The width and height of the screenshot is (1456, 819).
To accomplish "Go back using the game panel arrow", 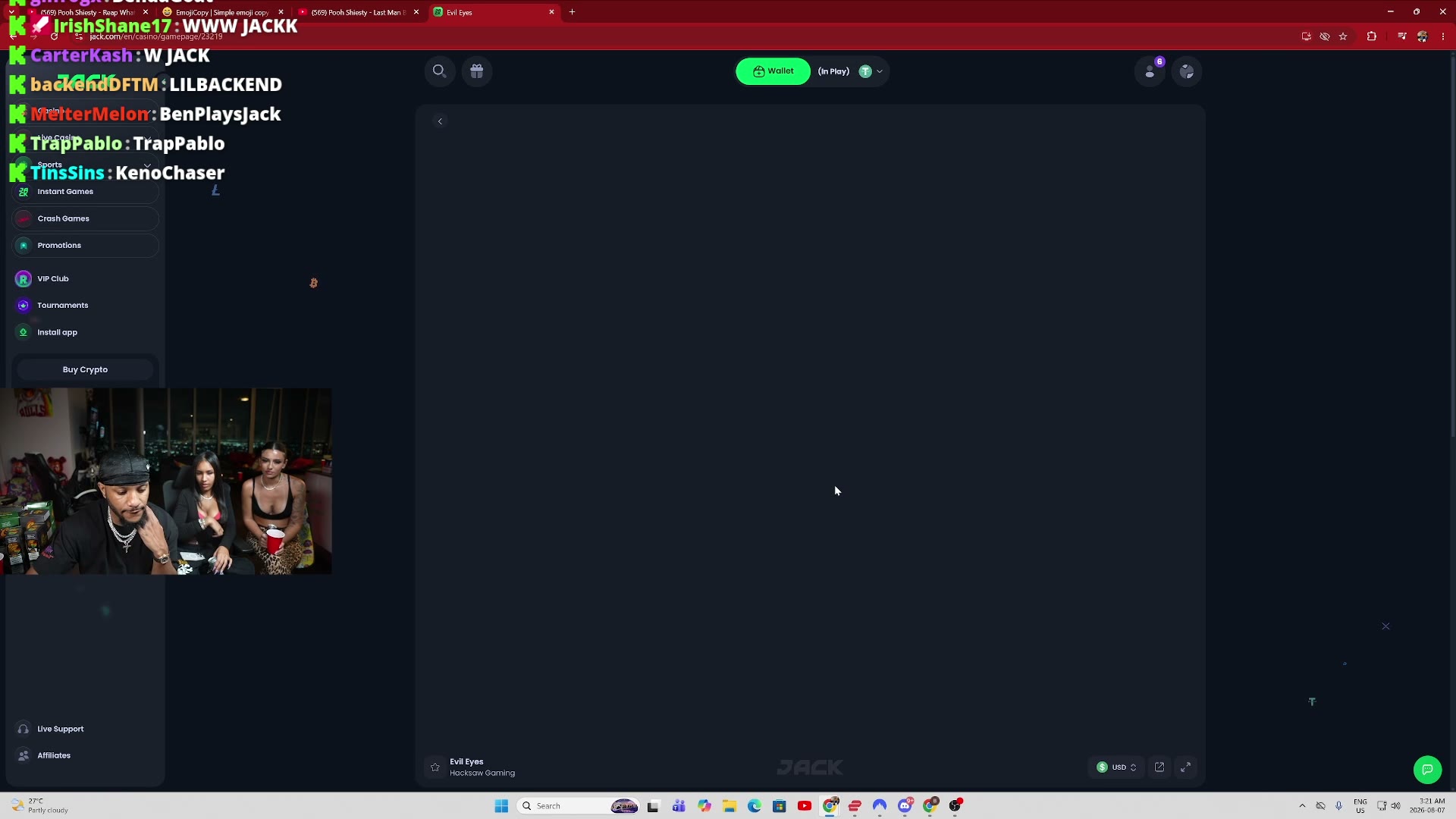I will (440, 121).
